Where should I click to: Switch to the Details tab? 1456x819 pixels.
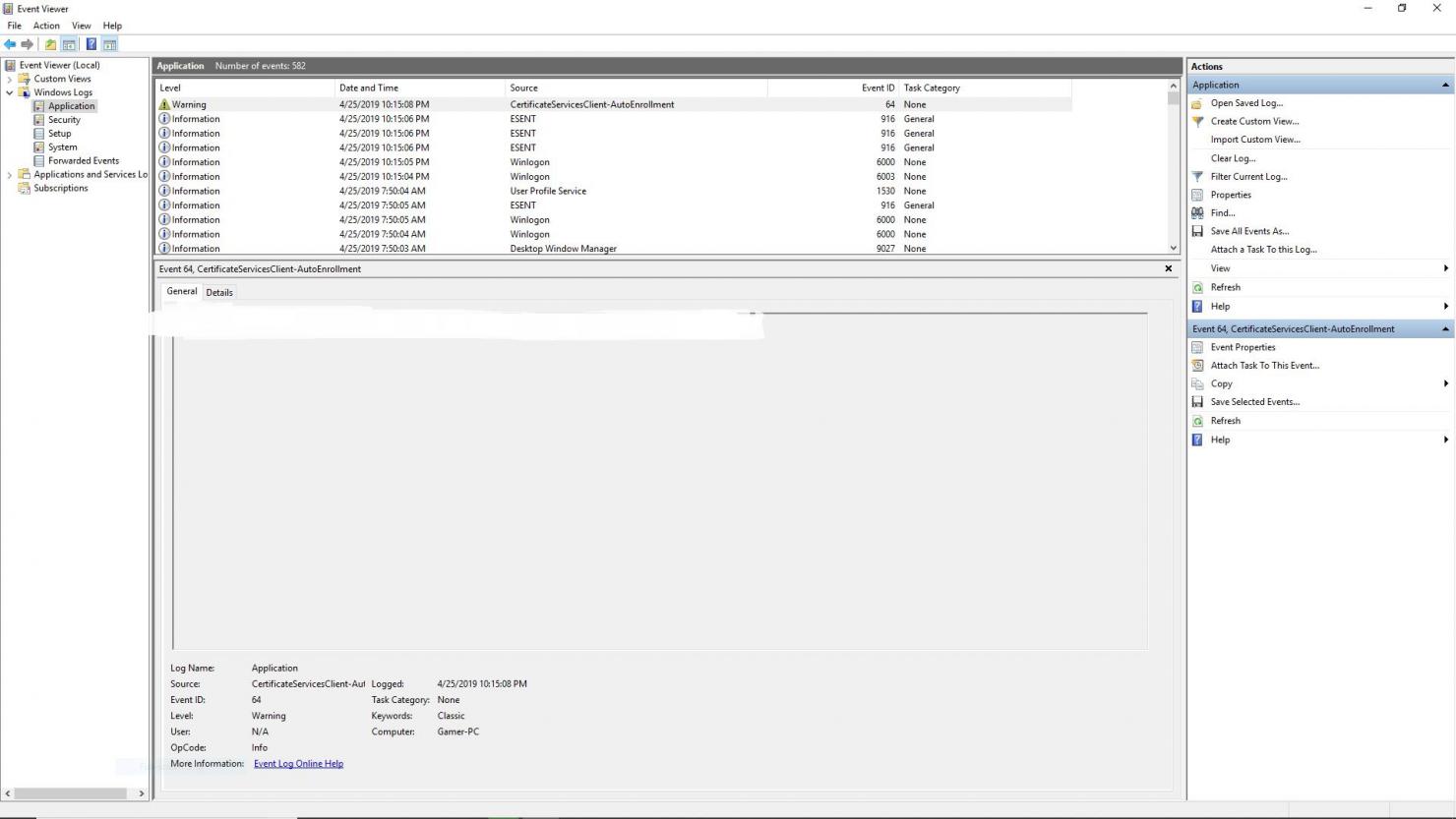[219, 293]
